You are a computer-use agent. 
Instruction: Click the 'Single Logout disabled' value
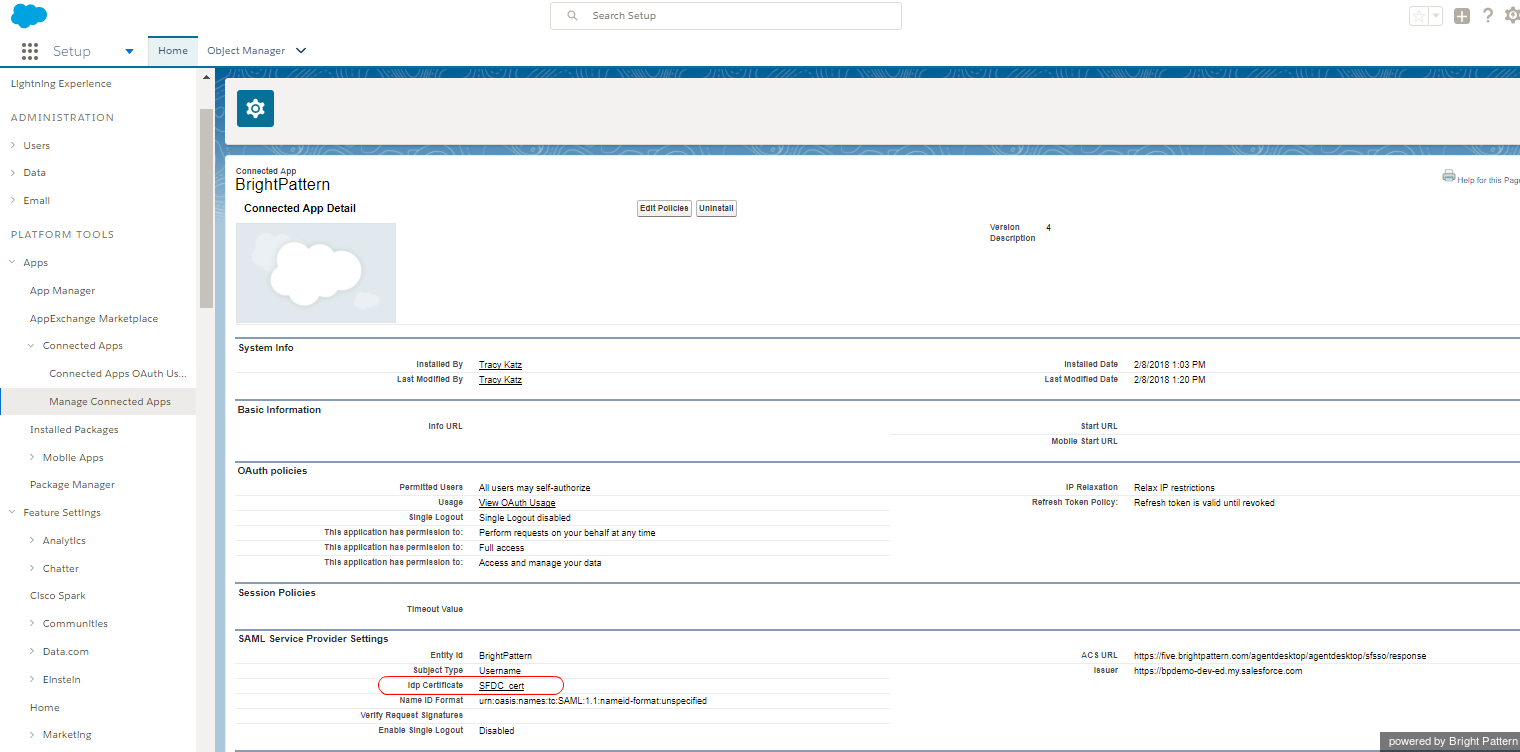point(525,518)
